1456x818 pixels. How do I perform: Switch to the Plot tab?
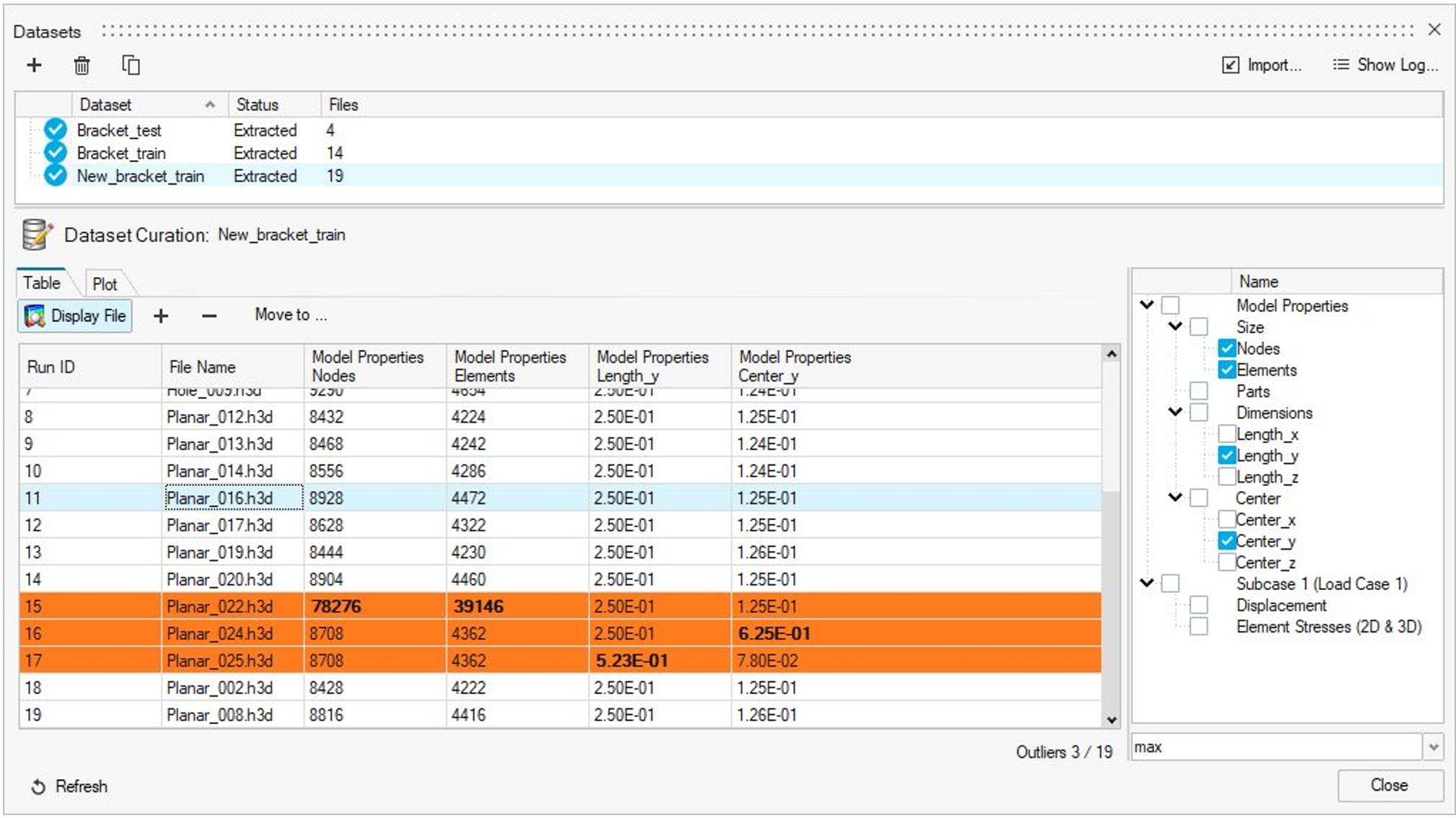click(105, 284)
